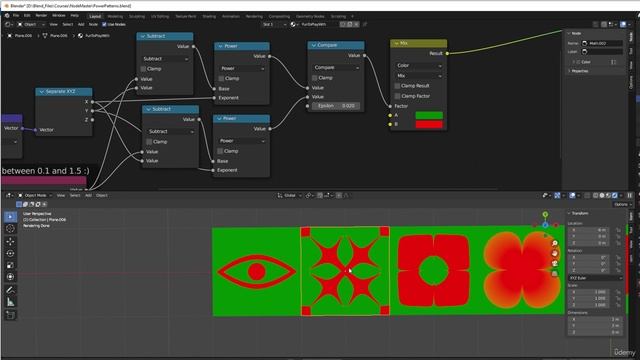Select the Move tool in viewport toolbar

10,241
